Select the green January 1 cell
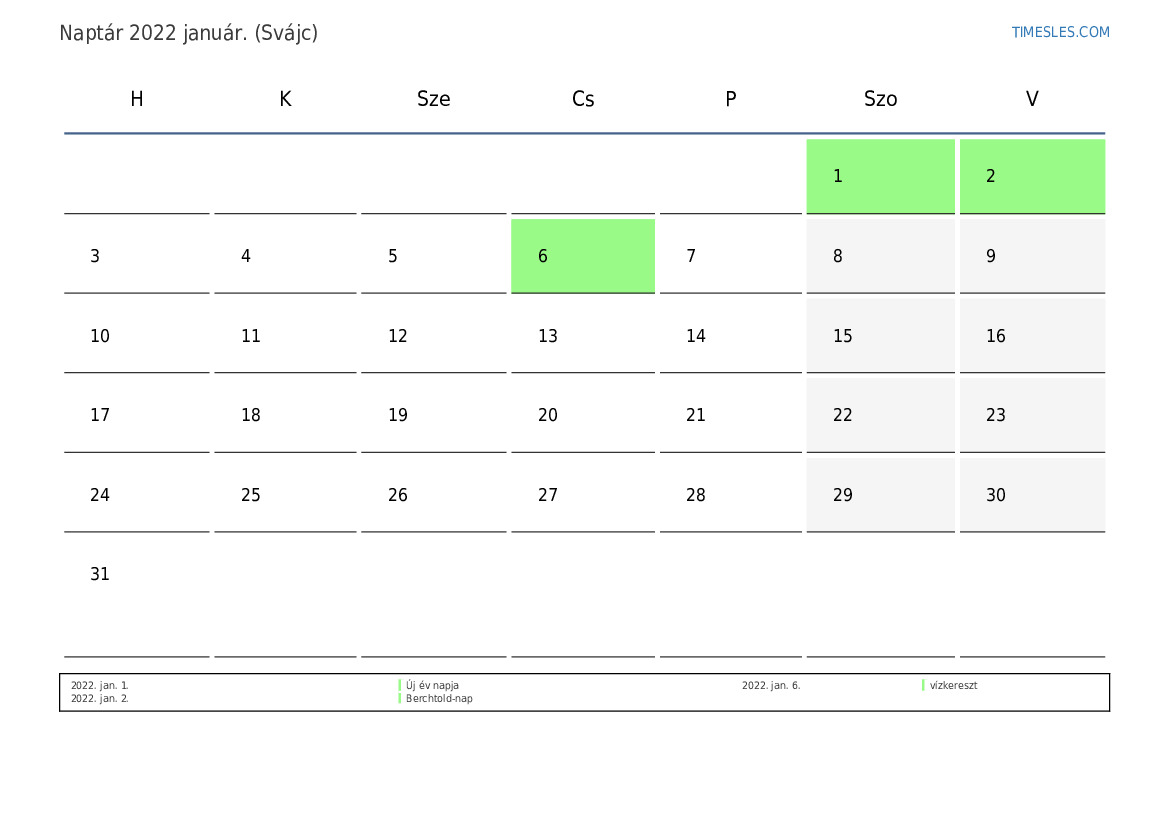 880,176
